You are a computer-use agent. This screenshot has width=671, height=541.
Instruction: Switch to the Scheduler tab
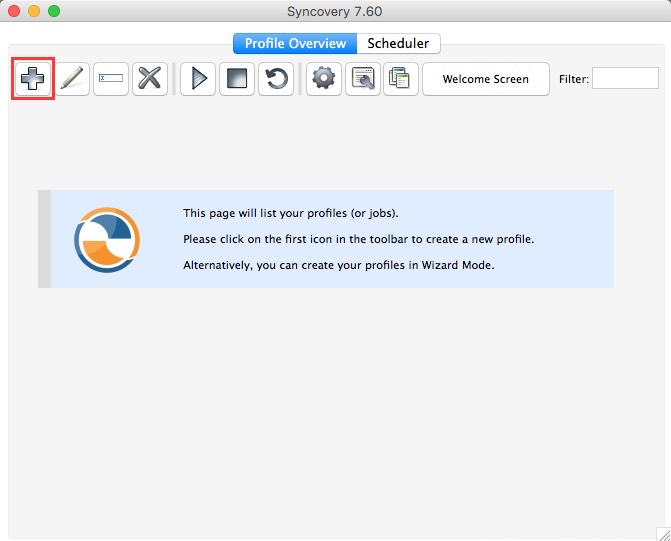pyautogui.click(x=398, y=44)
